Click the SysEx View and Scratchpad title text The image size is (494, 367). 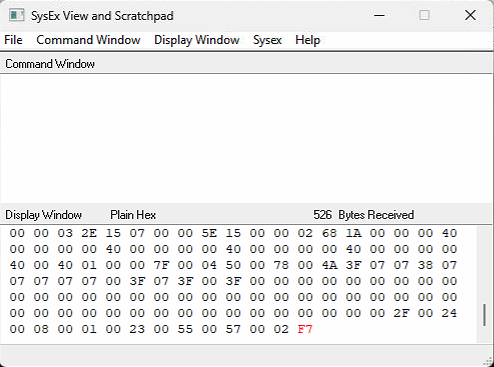pos(102,16)
